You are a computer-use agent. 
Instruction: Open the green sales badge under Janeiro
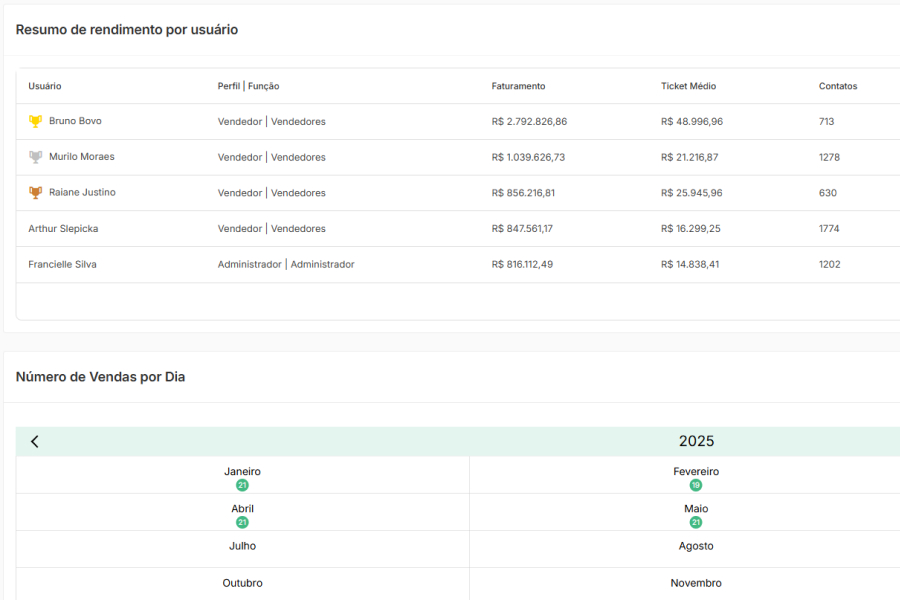click(243, 483)
